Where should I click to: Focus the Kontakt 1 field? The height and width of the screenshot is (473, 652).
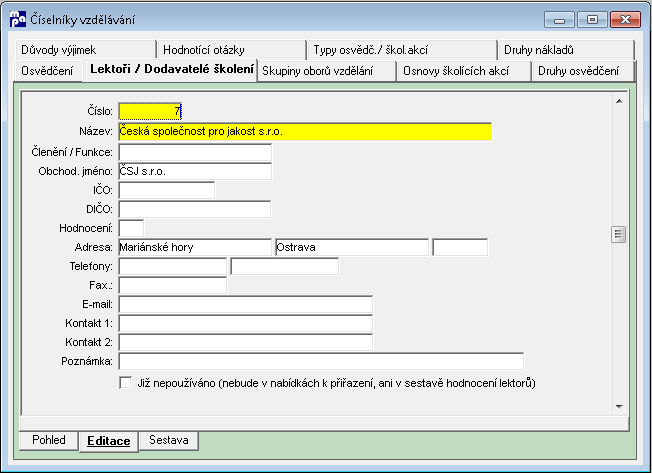[245, 323]
